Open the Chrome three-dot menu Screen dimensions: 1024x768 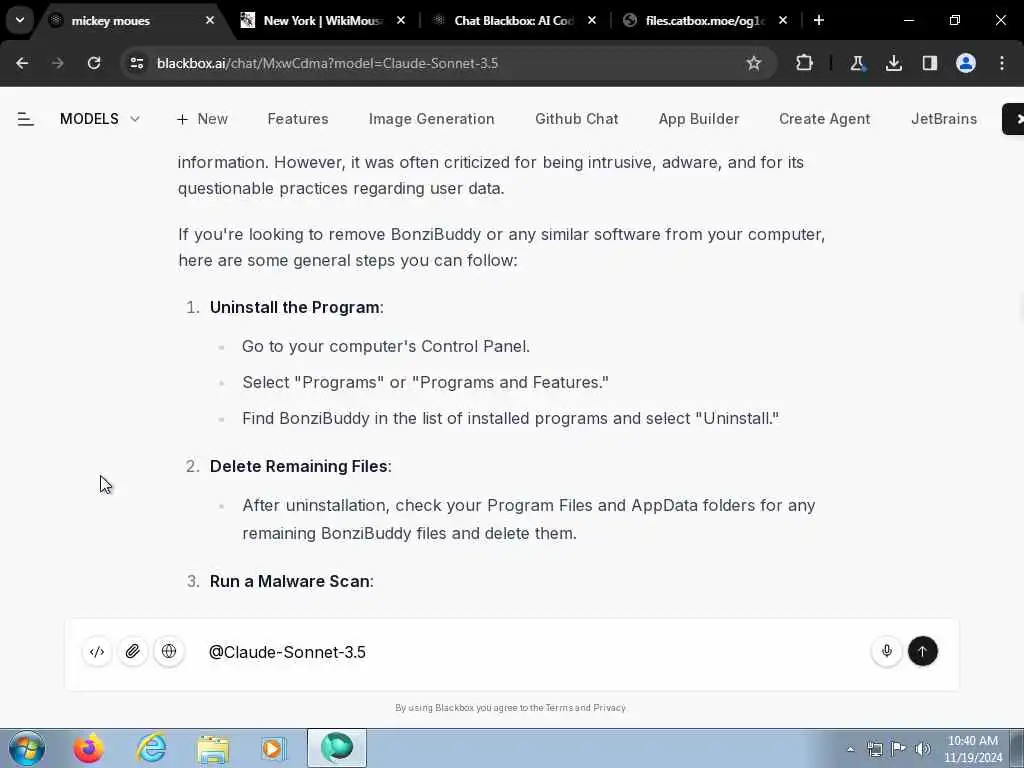1002,63
